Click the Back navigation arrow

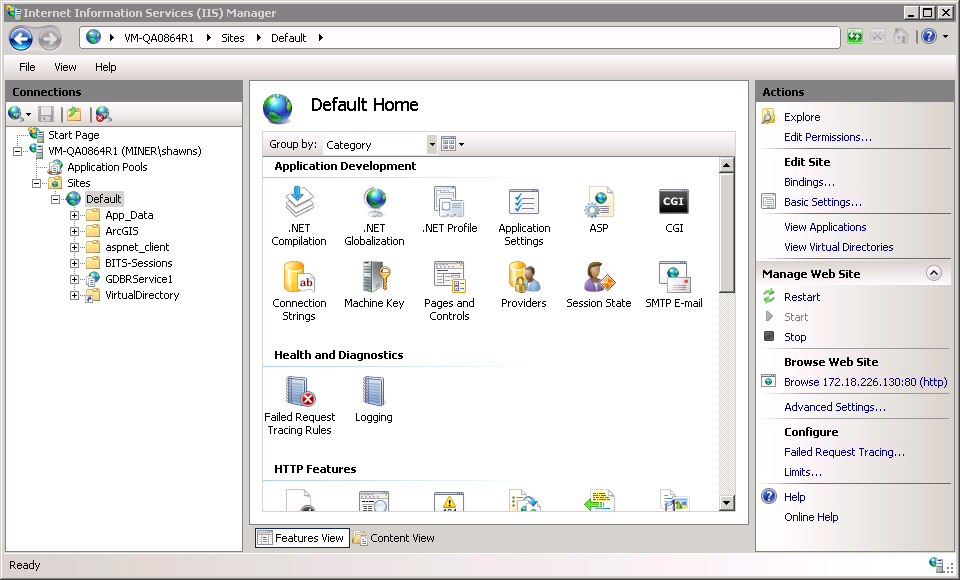point(21,39)
